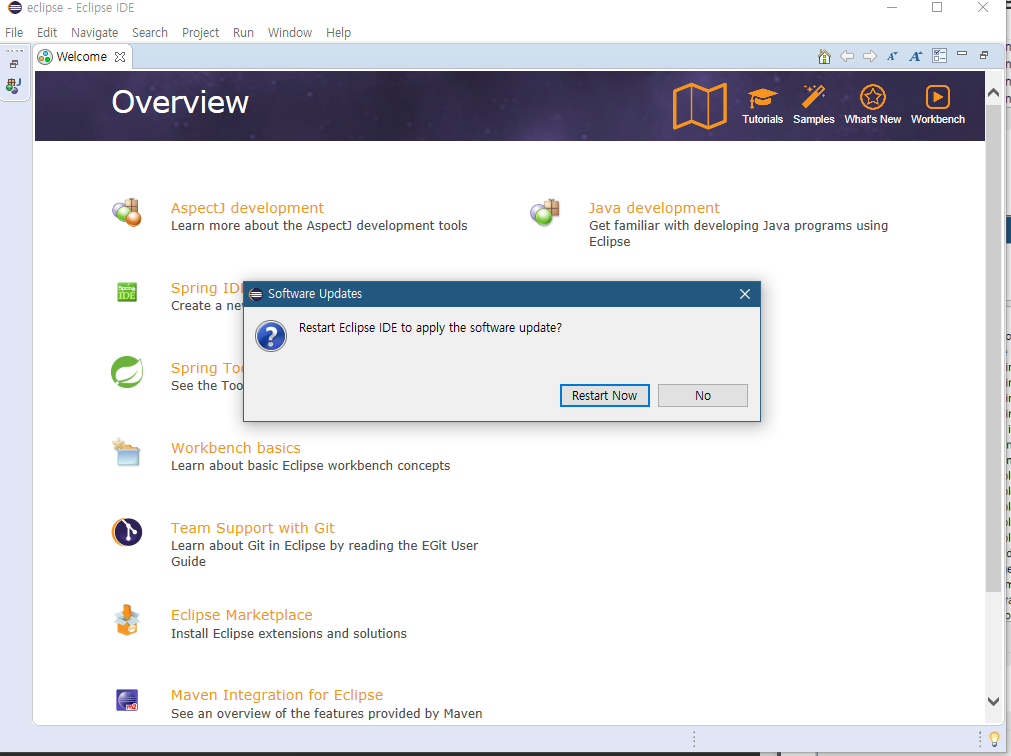This screenshot has height=756, width=1011.
Task: Reduce font size icon
Action: [x=892, y=57]
